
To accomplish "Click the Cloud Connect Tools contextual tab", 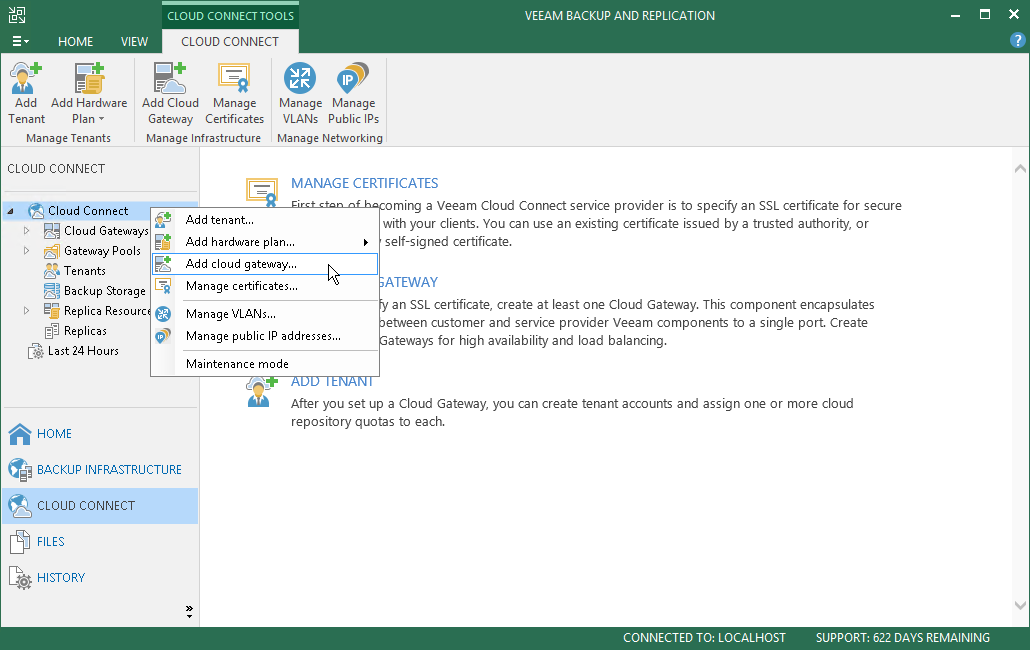I will [231, 16].
